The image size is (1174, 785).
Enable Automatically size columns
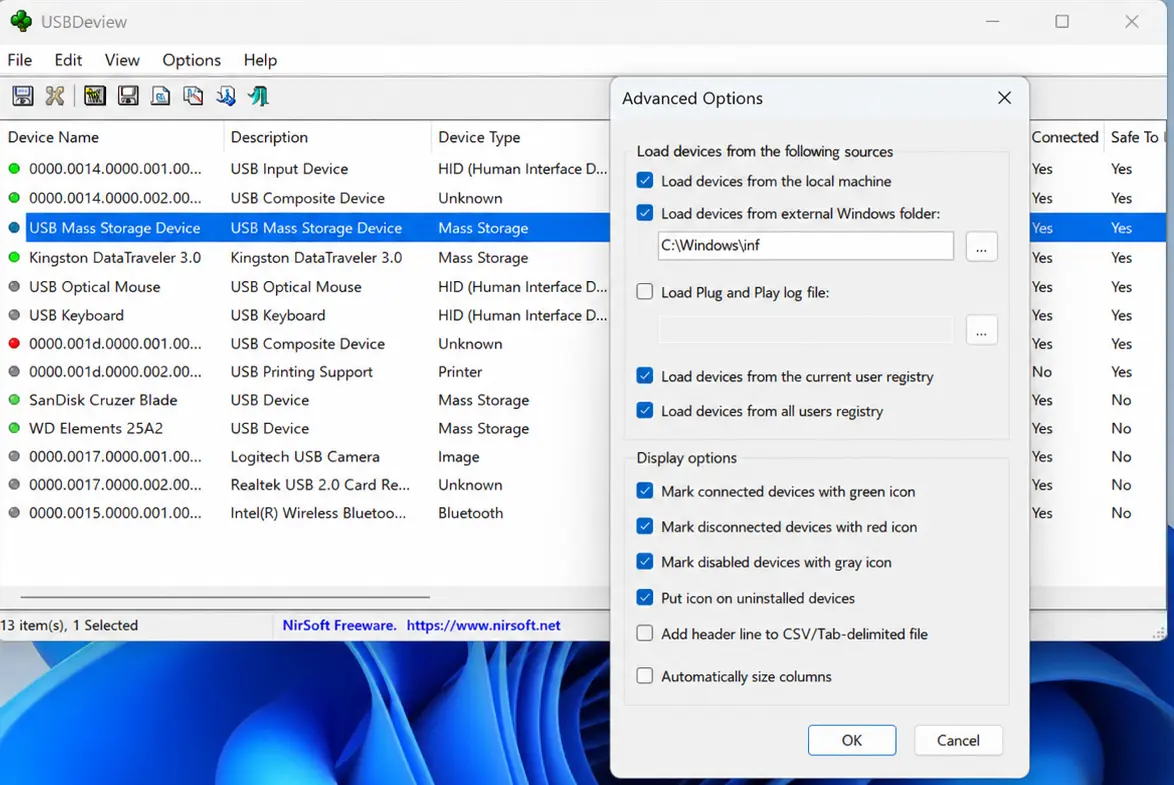(x=645, y=676)
